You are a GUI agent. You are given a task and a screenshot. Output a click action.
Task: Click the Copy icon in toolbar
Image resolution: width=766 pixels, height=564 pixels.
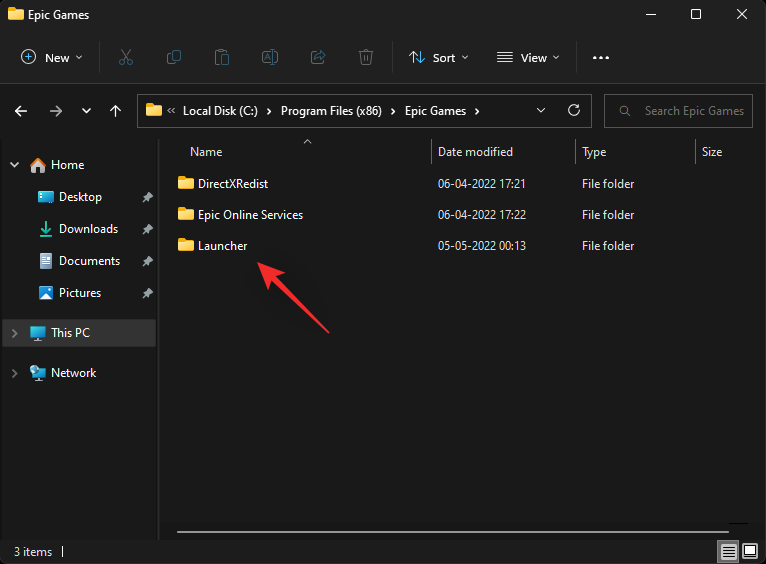click(174, 58)
